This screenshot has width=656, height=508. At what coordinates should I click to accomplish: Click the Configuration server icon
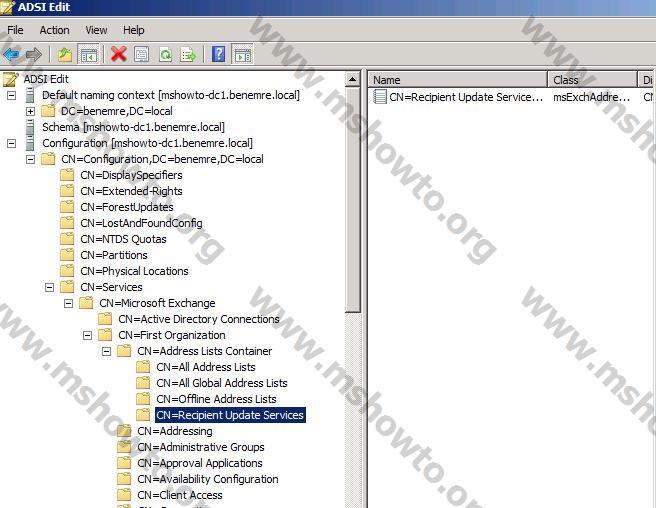(x=30, y=143)
